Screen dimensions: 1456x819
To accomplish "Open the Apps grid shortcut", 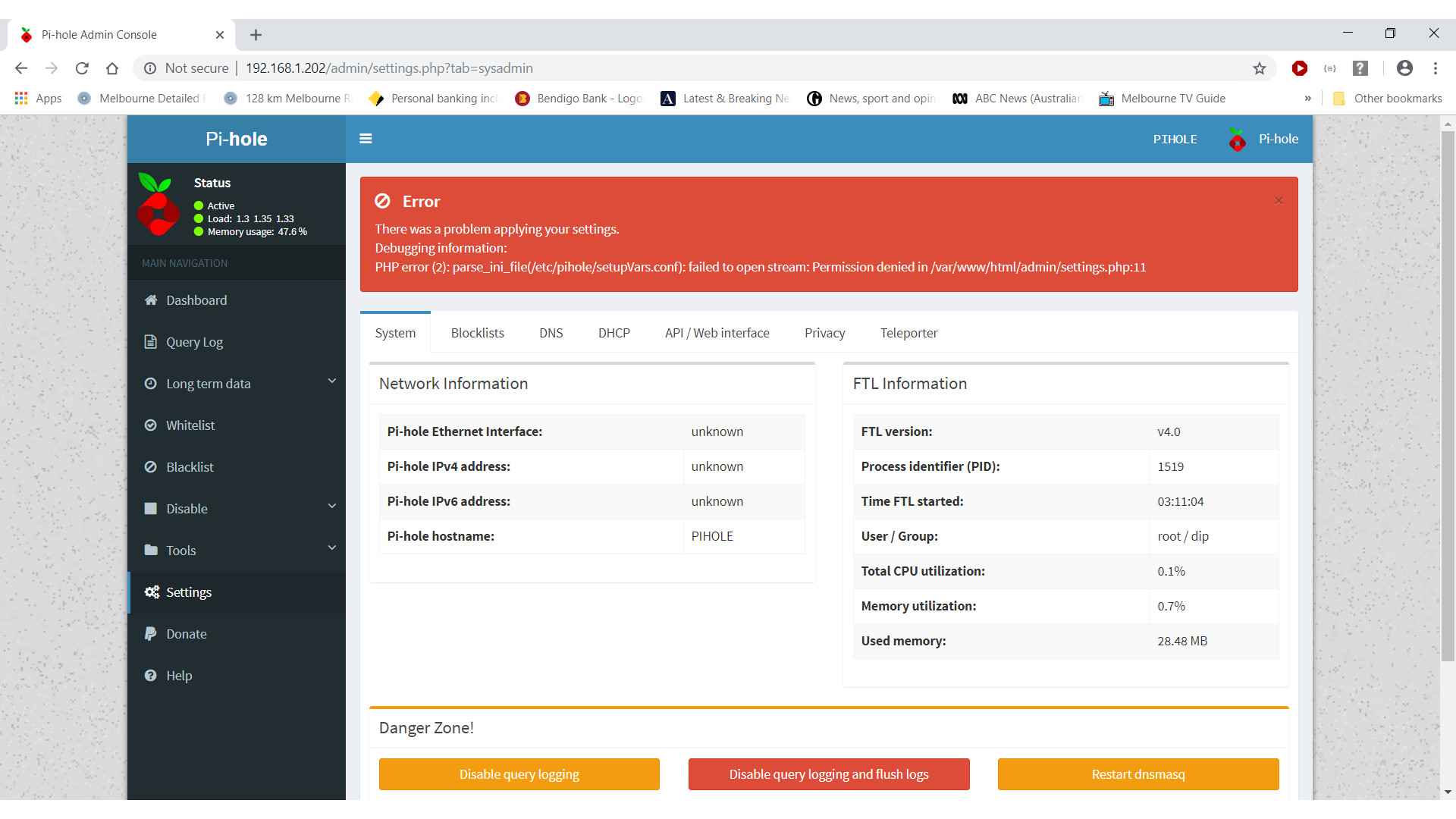I will tap(38, 99).
